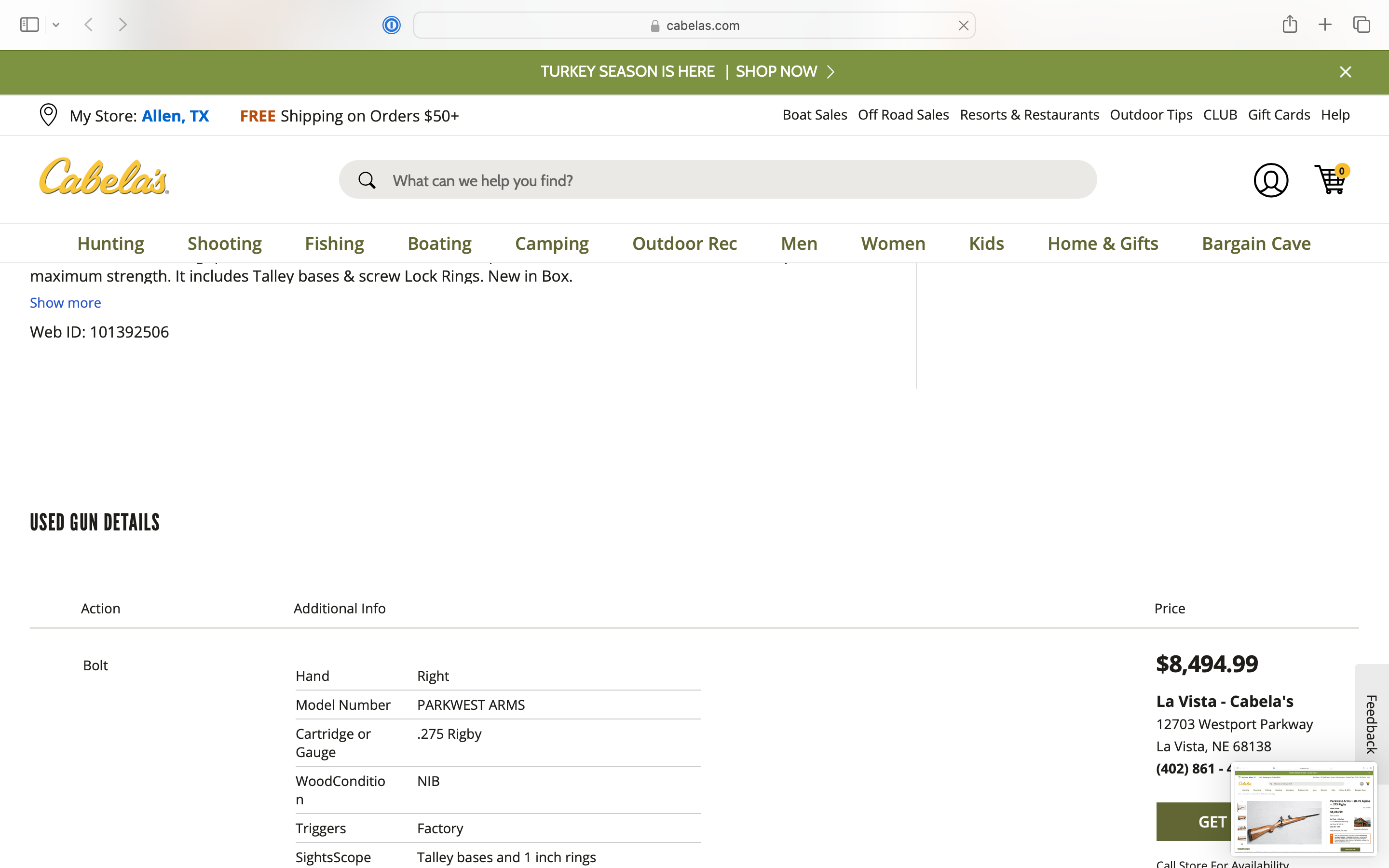The image size is (1389, 868).
Task: Open the Kids menu
Action: point(986,244)
